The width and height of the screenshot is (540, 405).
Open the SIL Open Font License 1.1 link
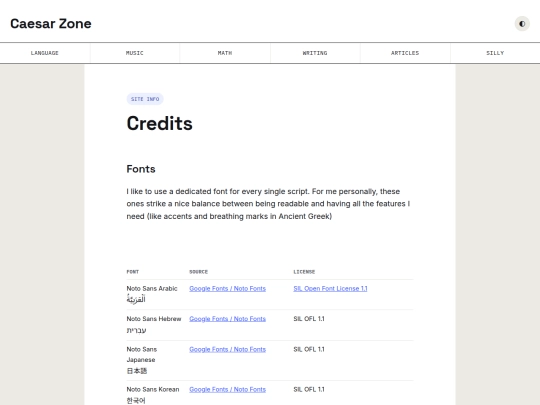pyautogui.click(x=330, y=289)
